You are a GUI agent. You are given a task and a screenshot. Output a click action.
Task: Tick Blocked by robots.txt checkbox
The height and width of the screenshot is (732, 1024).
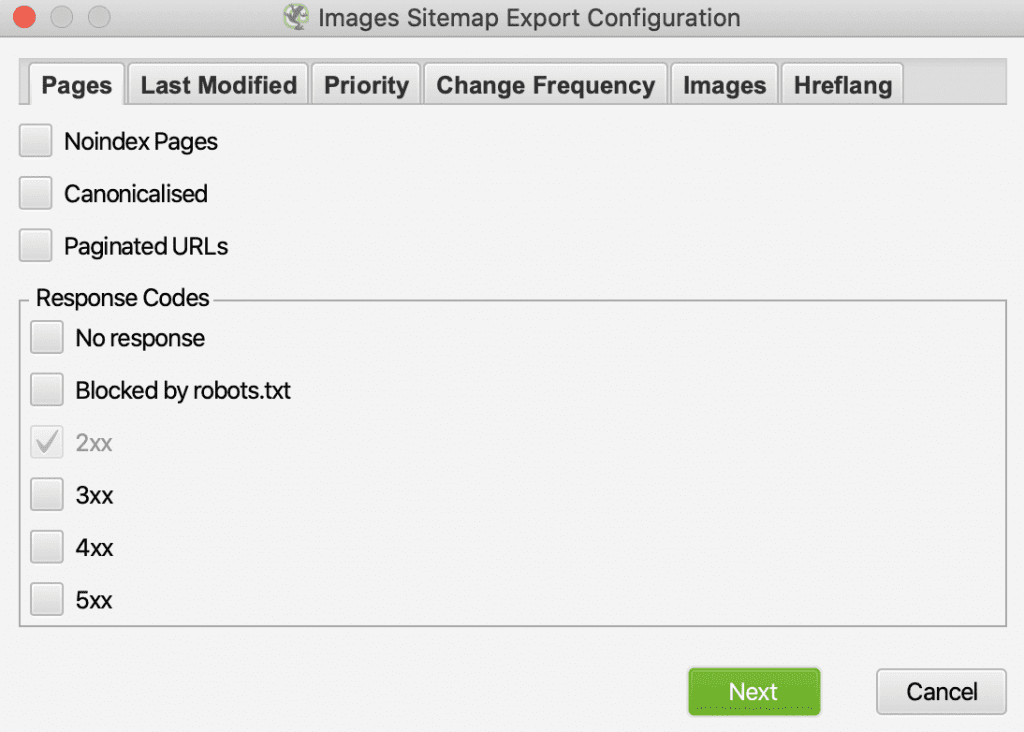(x=46, y=390)
